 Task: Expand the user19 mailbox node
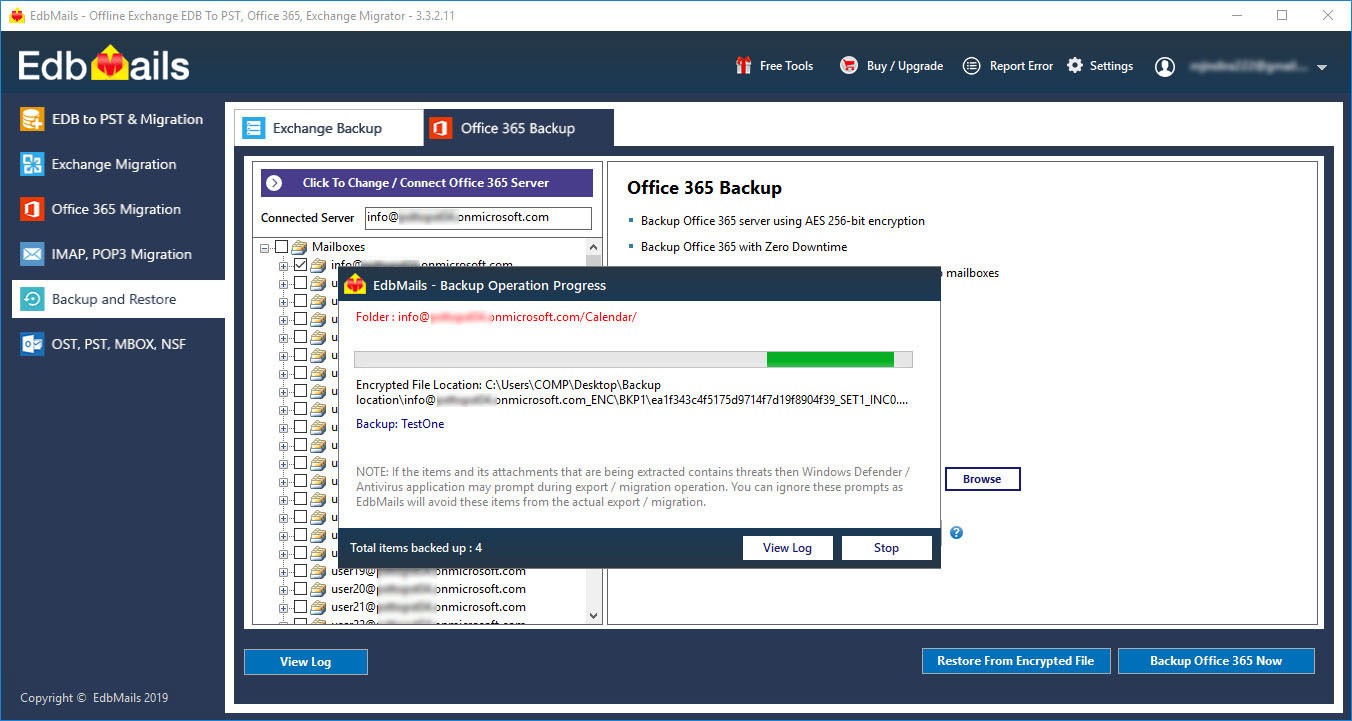[284, 571]
